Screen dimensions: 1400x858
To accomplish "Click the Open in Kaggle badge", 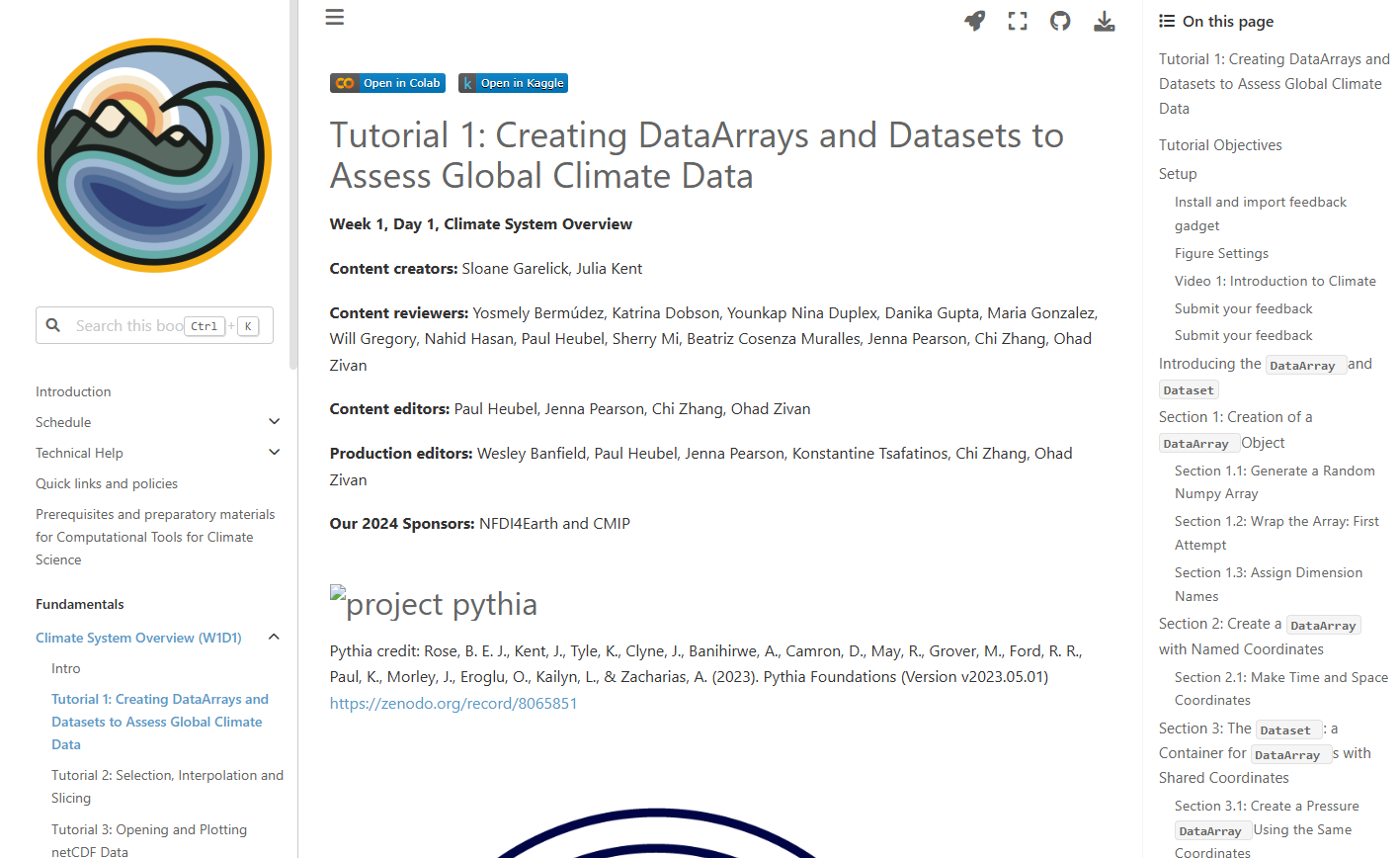I will (513, 83).
